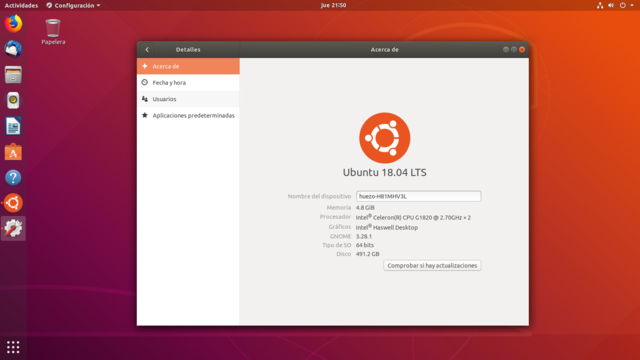Image resolution: width=640 pixels, height=360 pixels.
Task: Click the volume icon in top bar
Action: click(611, 5)
